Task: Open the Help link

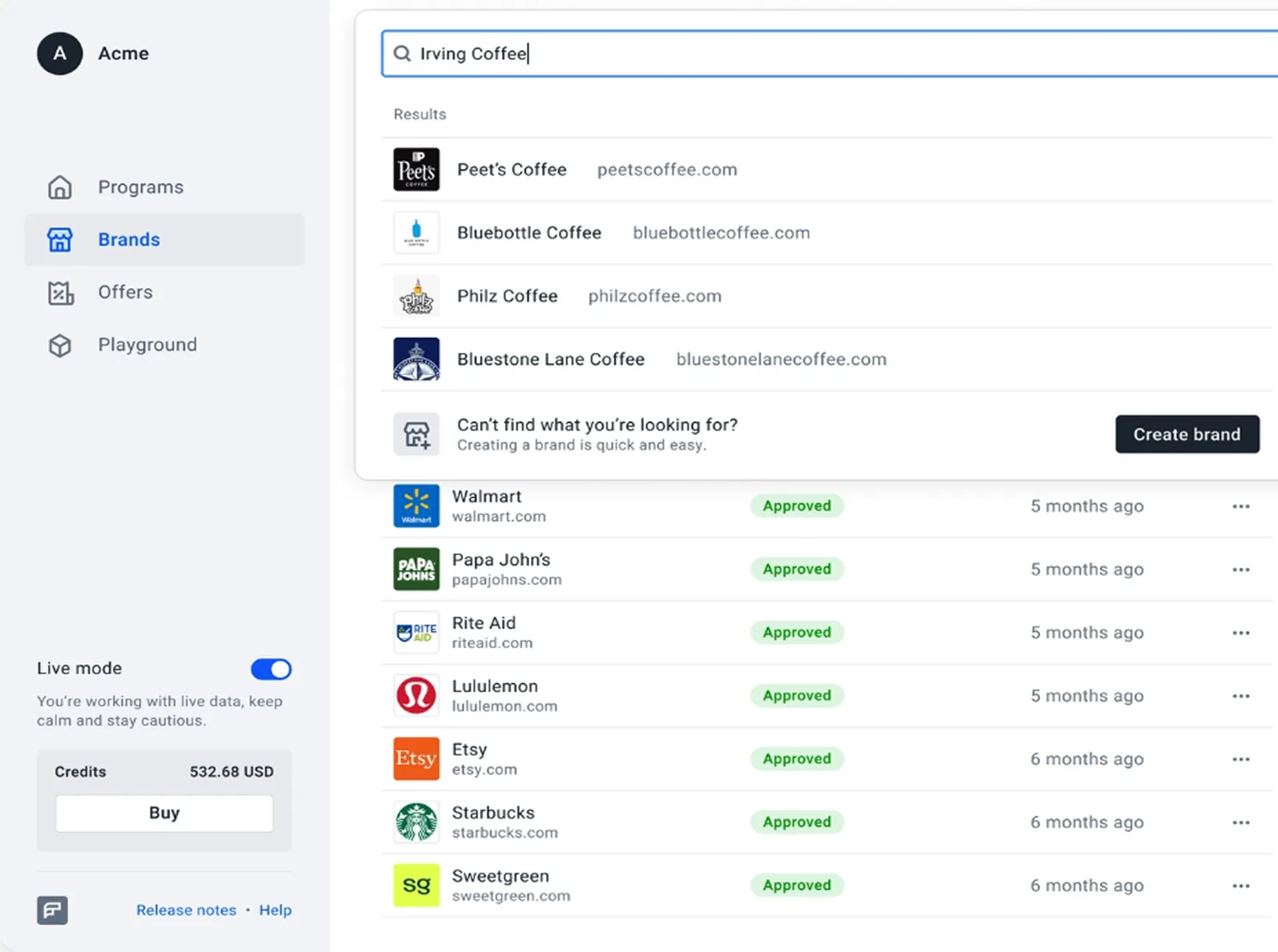Action: tap(275, 910)
